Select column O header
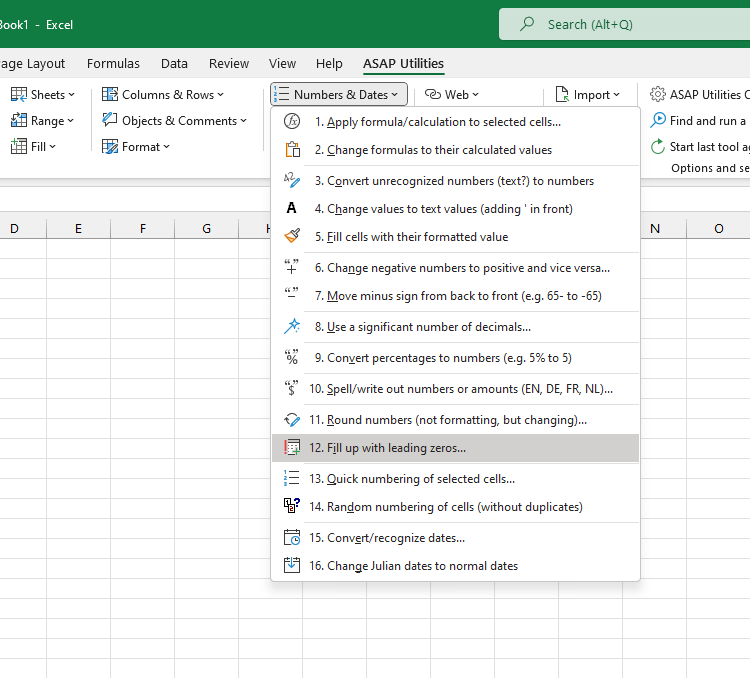 pyautogui.click(x=718, y=229)
